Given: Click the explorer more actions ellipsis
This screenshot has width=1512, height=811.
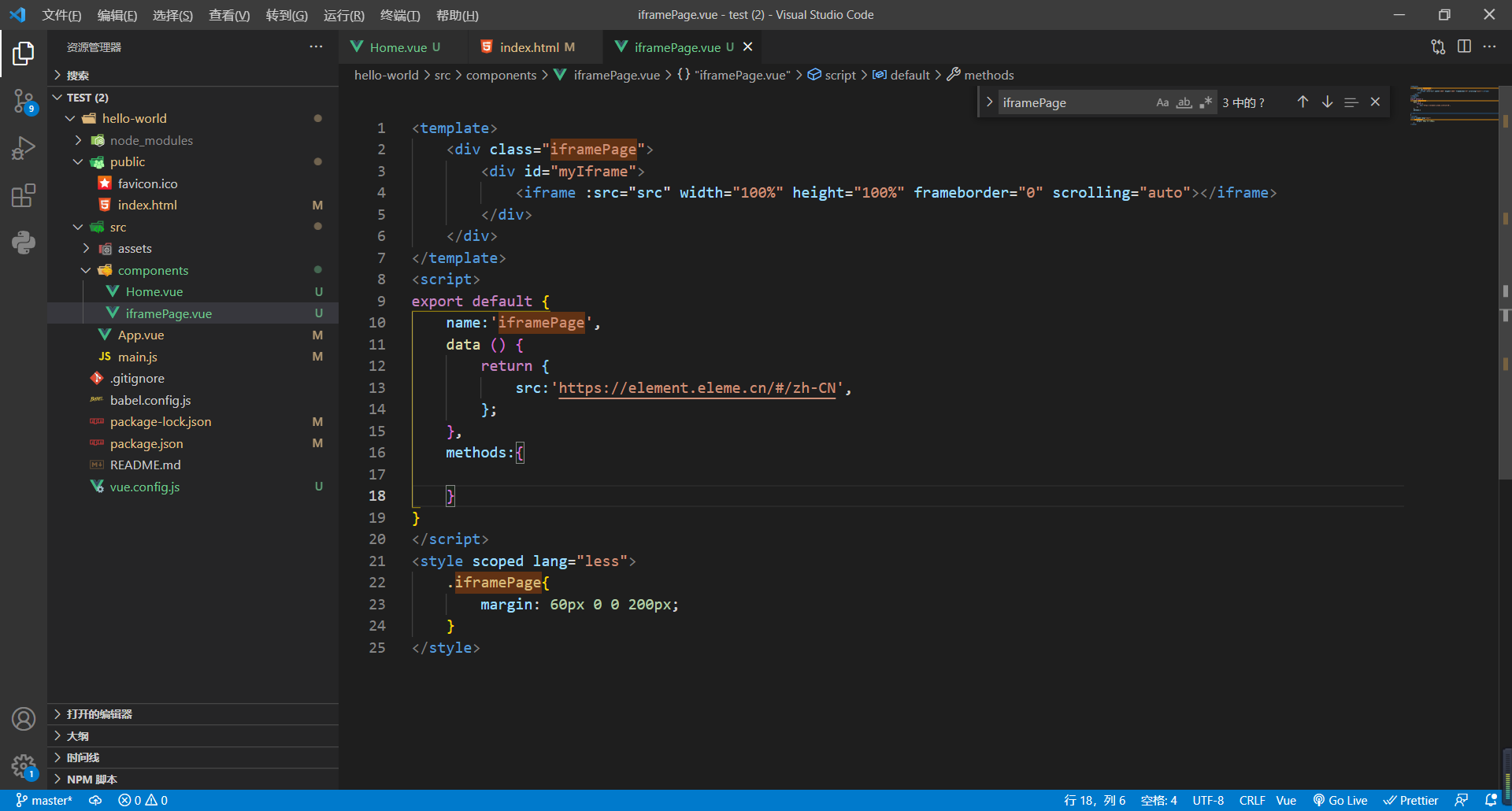Looking at the screenshot, I should point(316,47).
